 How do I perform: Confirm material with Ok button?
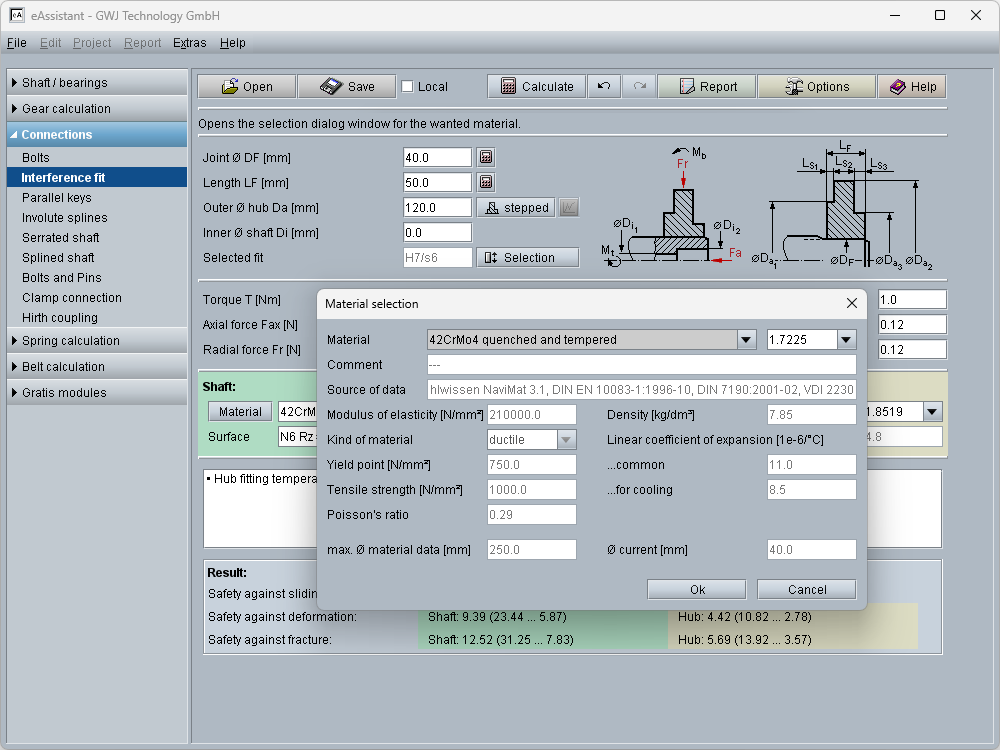697,590
